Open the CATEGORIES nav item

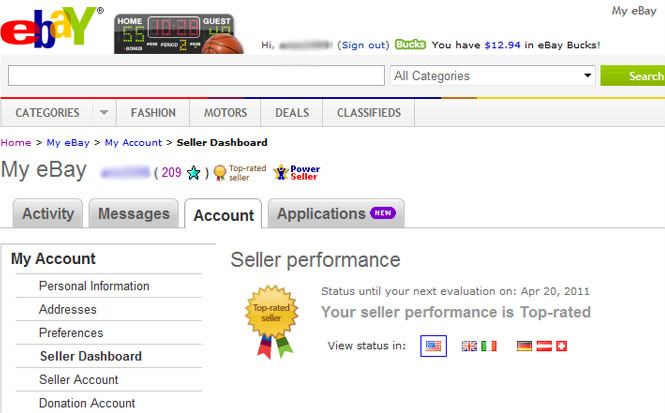pos(47,113)
